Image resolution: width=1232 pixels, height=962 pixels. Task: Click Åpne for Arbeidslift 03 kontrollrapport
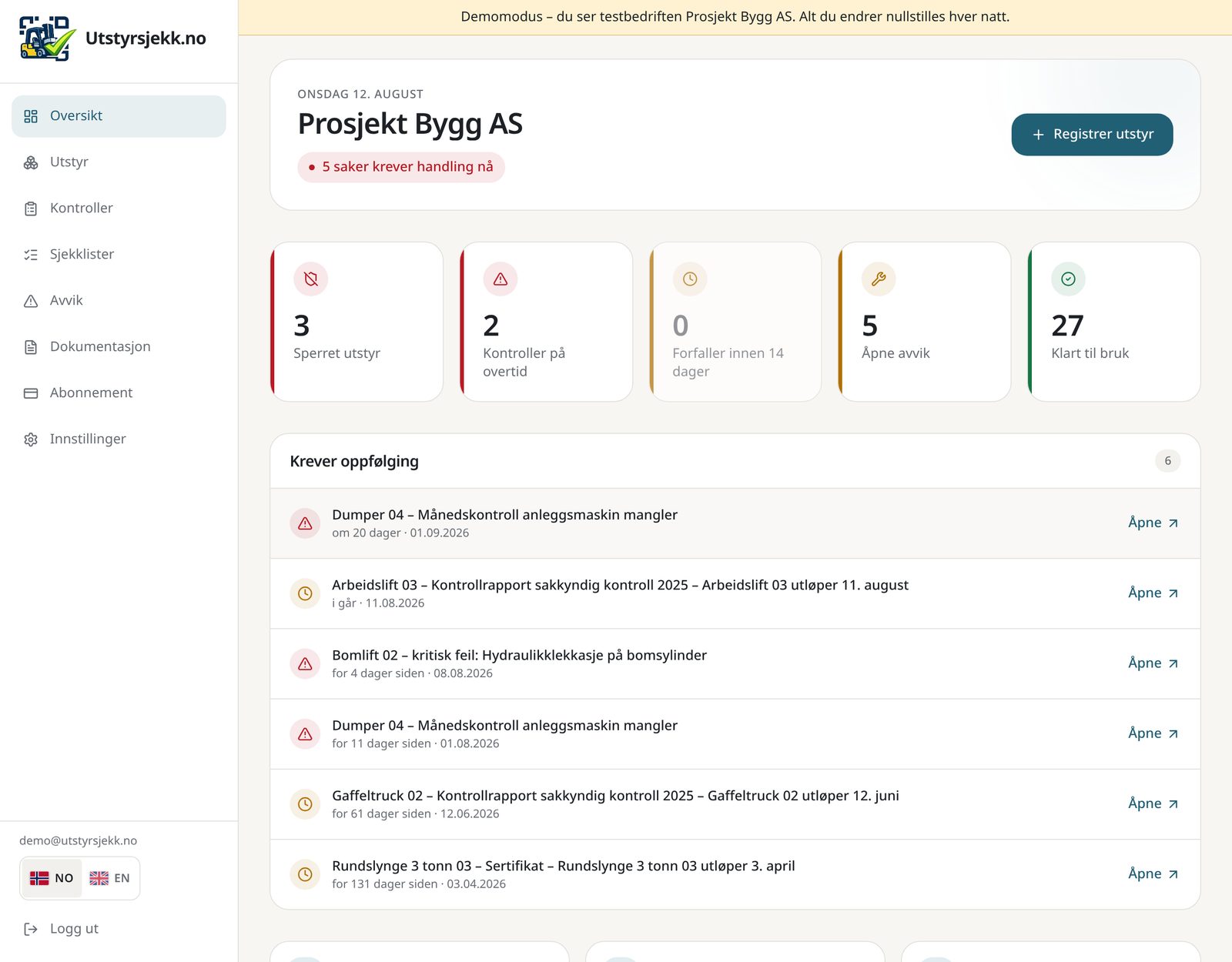pos(1153,593)
